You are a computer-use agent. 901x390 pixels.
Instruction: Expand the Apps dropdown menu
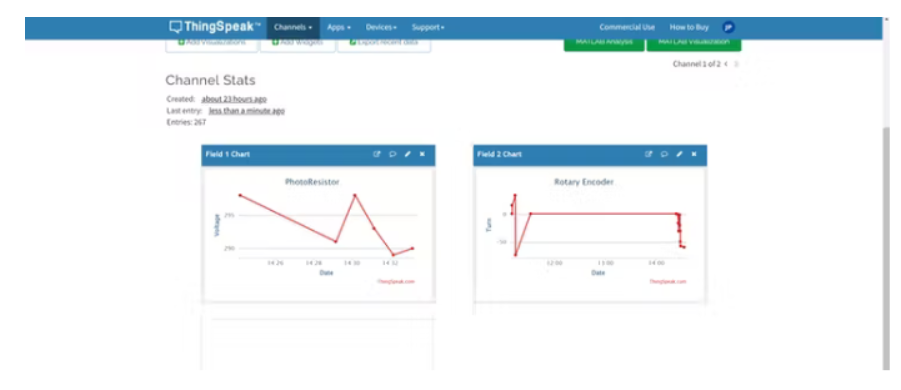(339, 28)
